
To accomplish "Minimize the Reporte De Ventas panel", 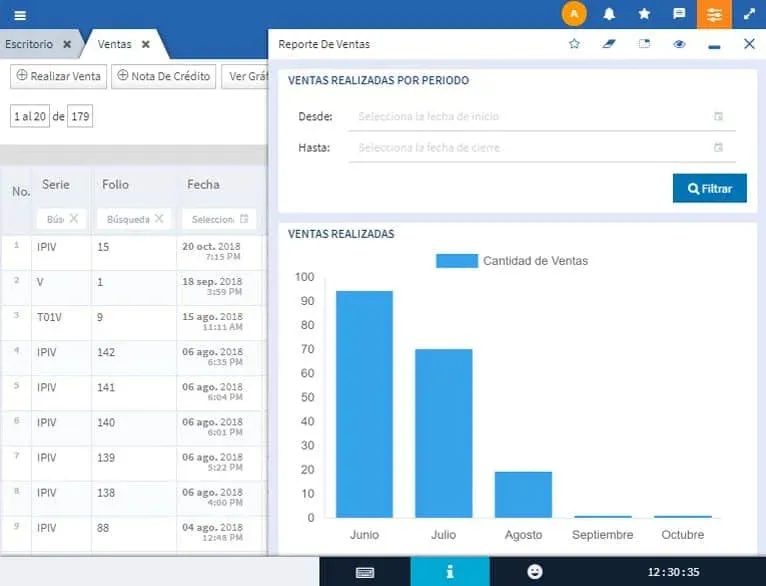I will pos(714,47).
